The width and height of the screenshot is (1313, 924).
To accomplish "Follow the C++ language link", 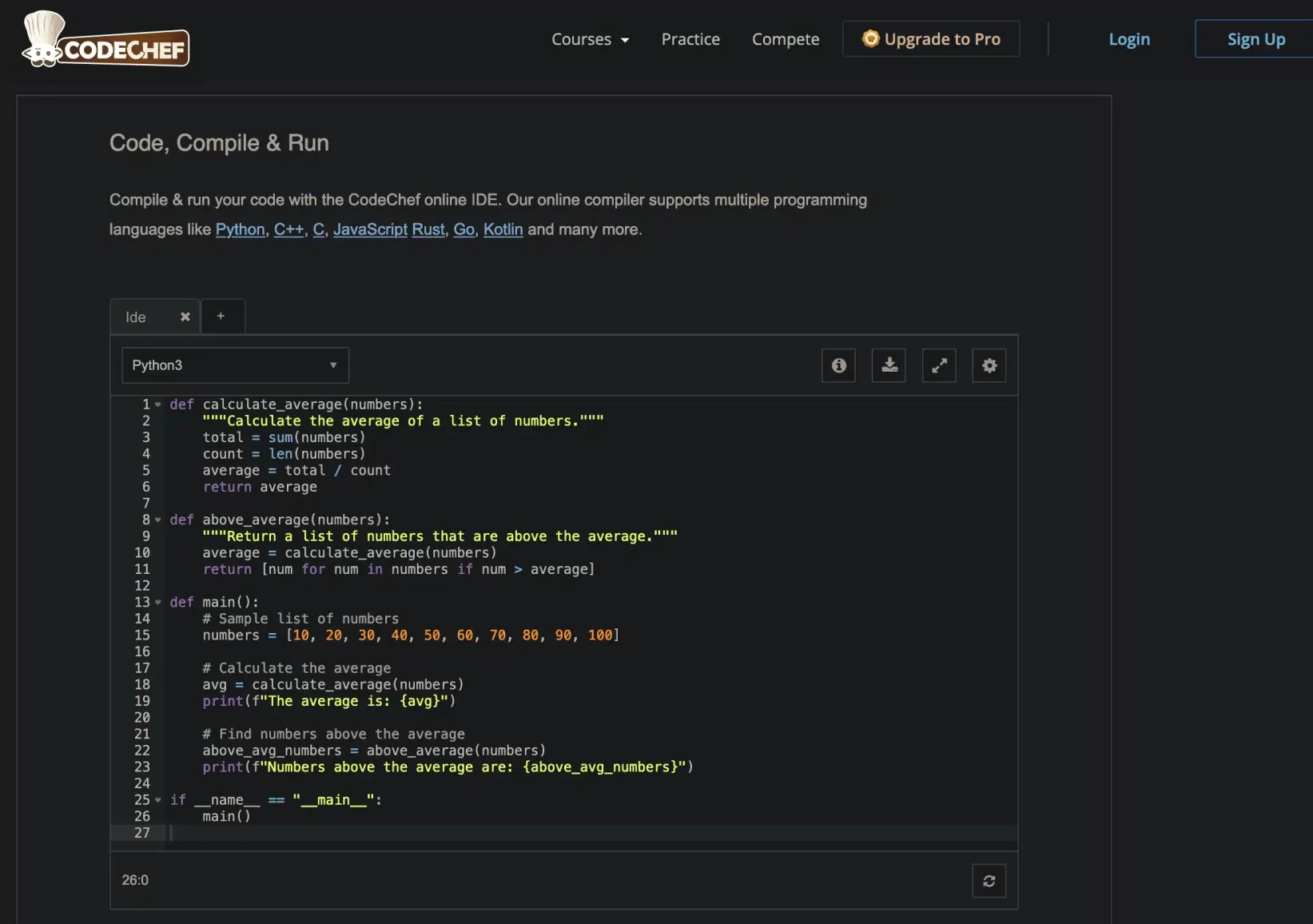I will point(288,229).
